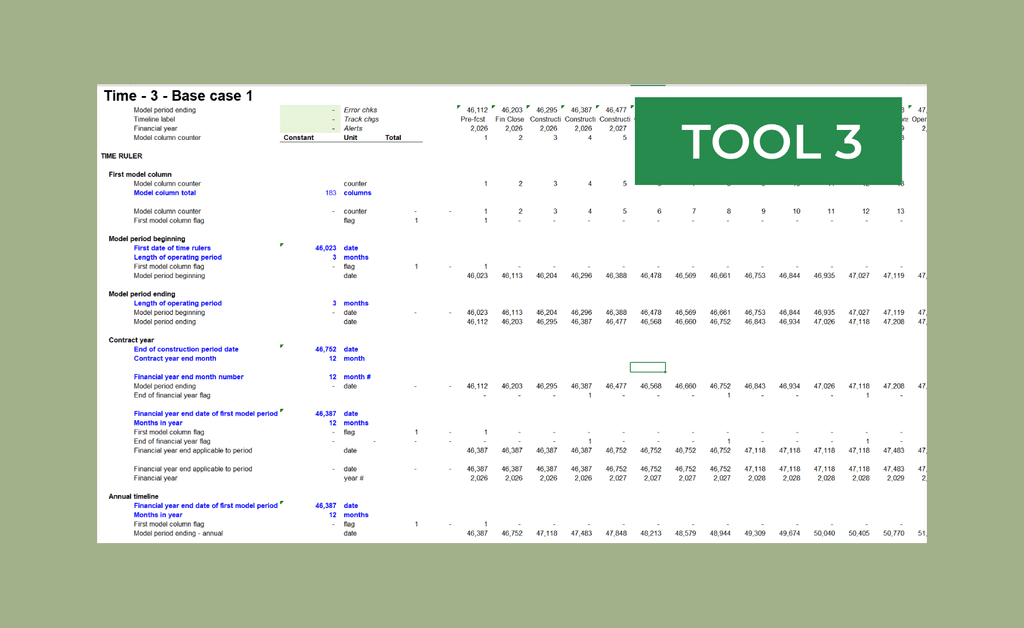Select the 'Timeline label' row label
1024x628 pixels.
[x=154, y=119]
